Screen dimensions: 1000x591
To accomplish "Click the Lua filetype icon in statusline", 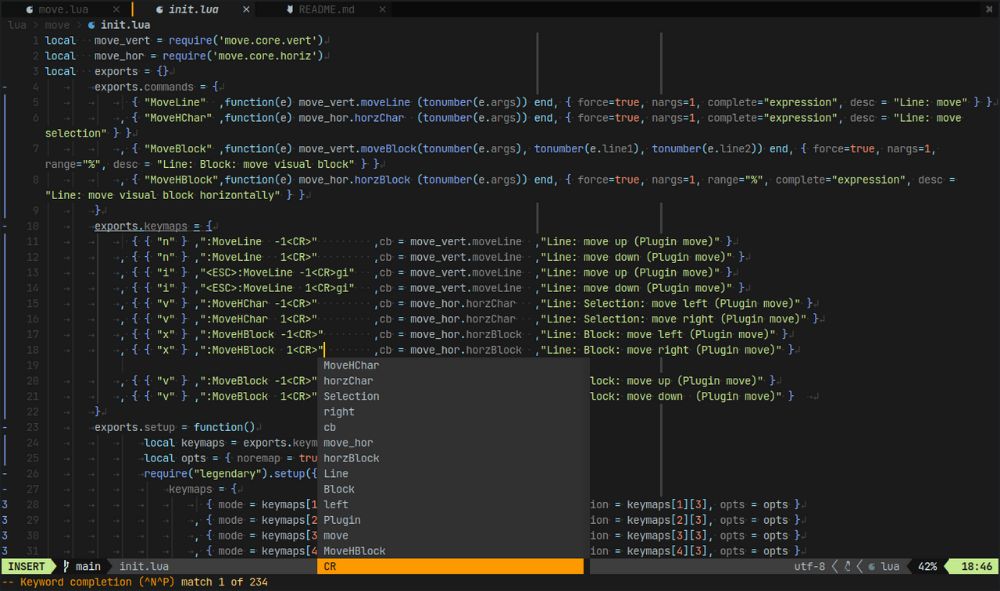I will 872,566.
